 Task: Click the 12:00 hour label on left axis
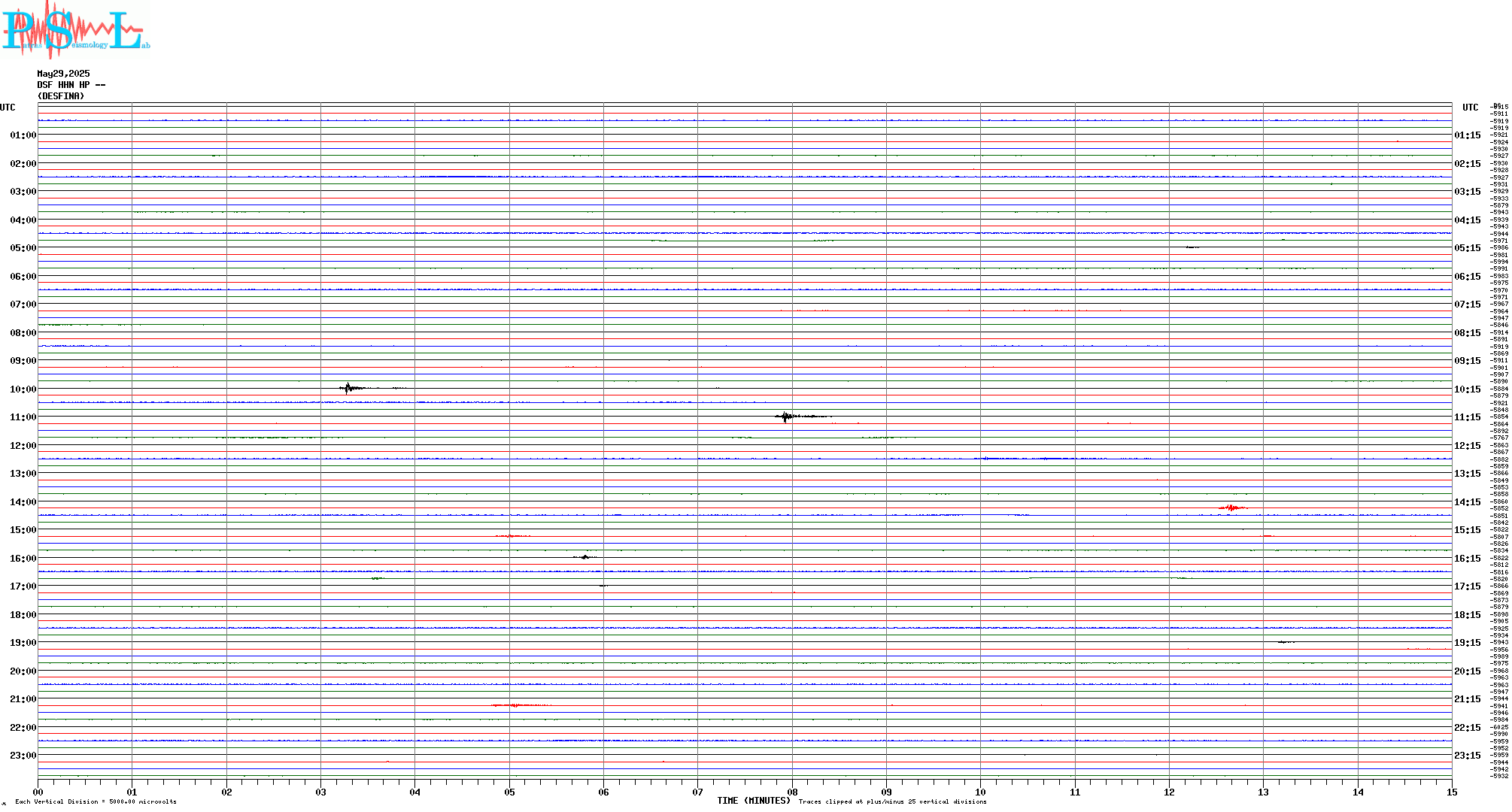23,446
